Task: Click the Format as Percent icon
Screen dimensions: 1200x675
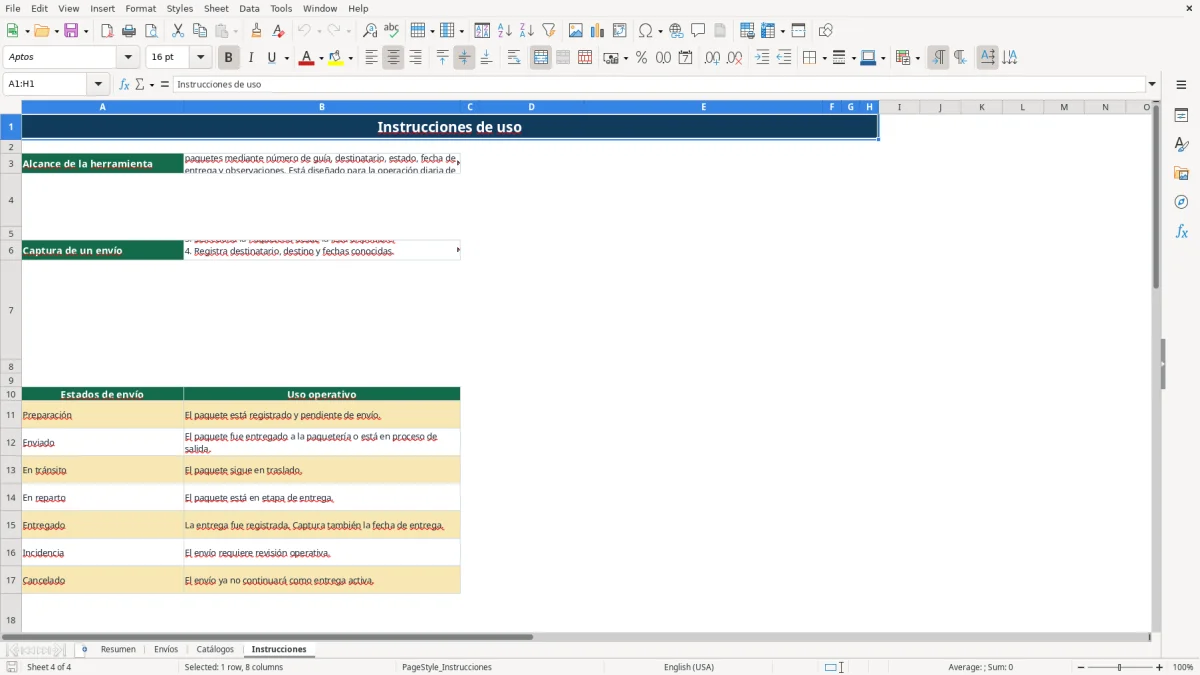Action: point(641,58)
